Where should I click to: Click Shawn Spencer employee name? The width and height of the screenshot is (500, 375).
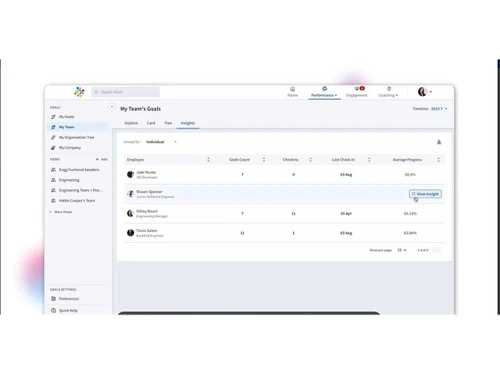click(x=149, y=192)
